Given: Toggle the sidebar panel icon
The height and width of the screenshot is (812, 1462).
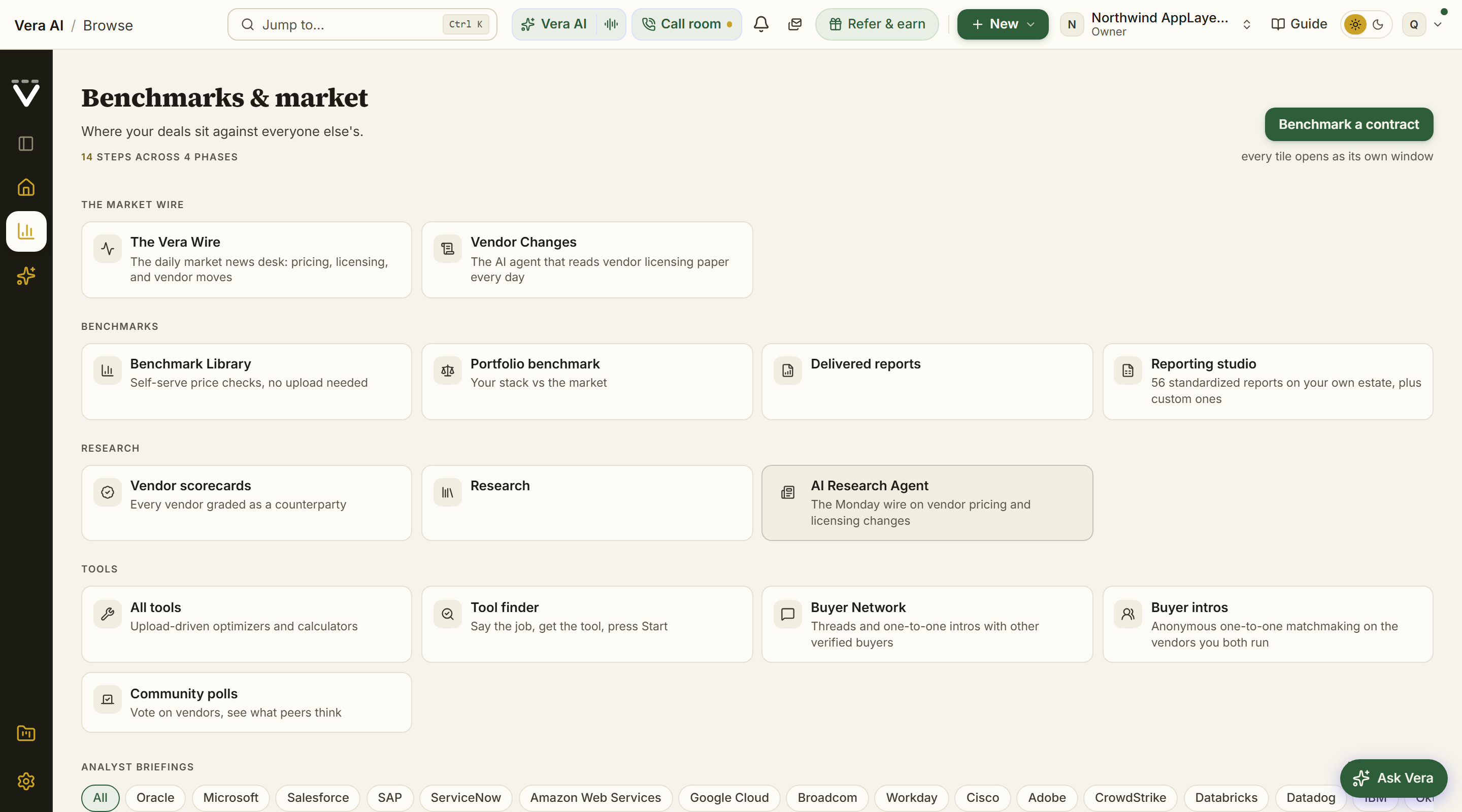Looking at the screenshot, I should click(x=26, y=144).
